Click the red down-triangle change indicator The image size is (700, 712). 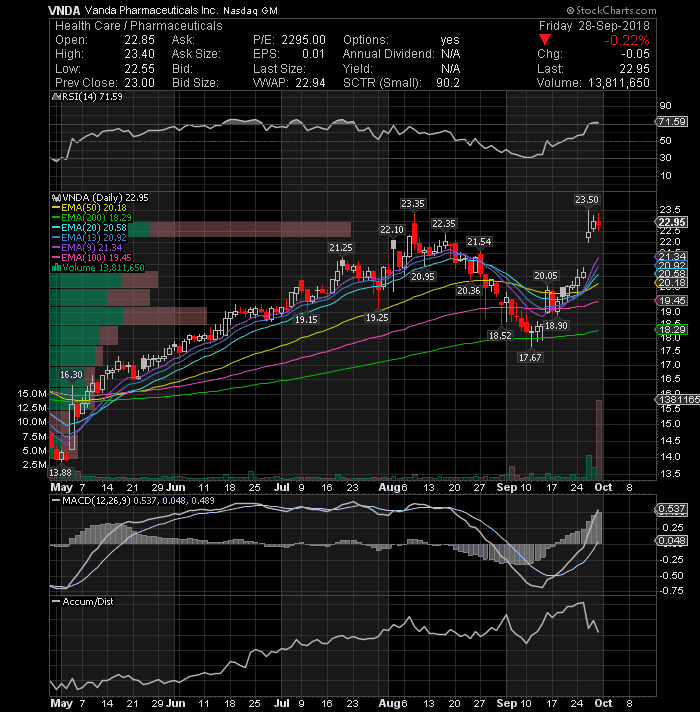[x=544, y=40]
